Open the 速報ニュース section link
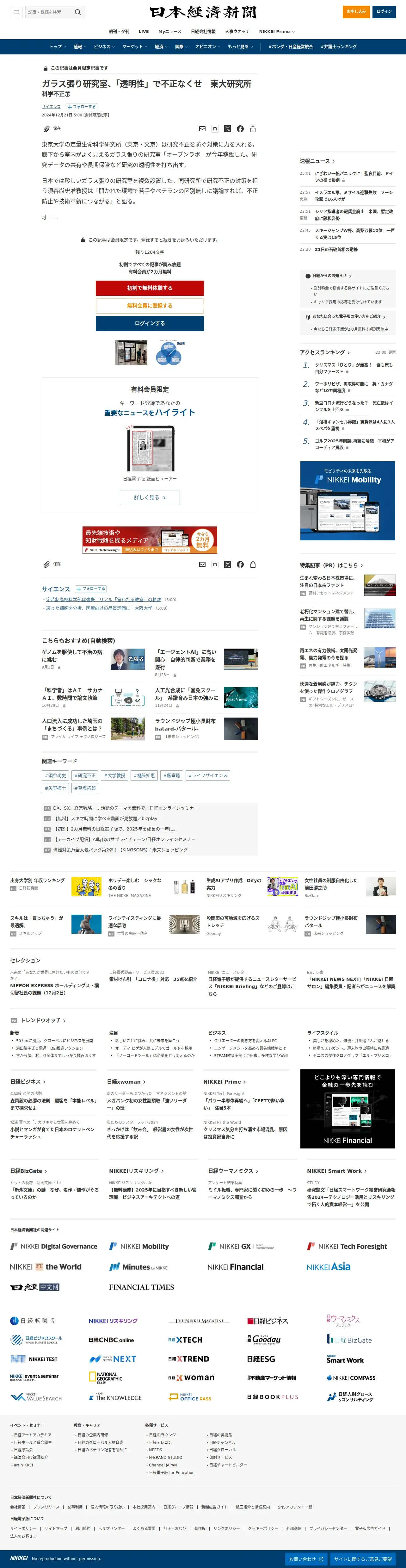The width and height of the screenshot is (406, 1568). (317, 161)
